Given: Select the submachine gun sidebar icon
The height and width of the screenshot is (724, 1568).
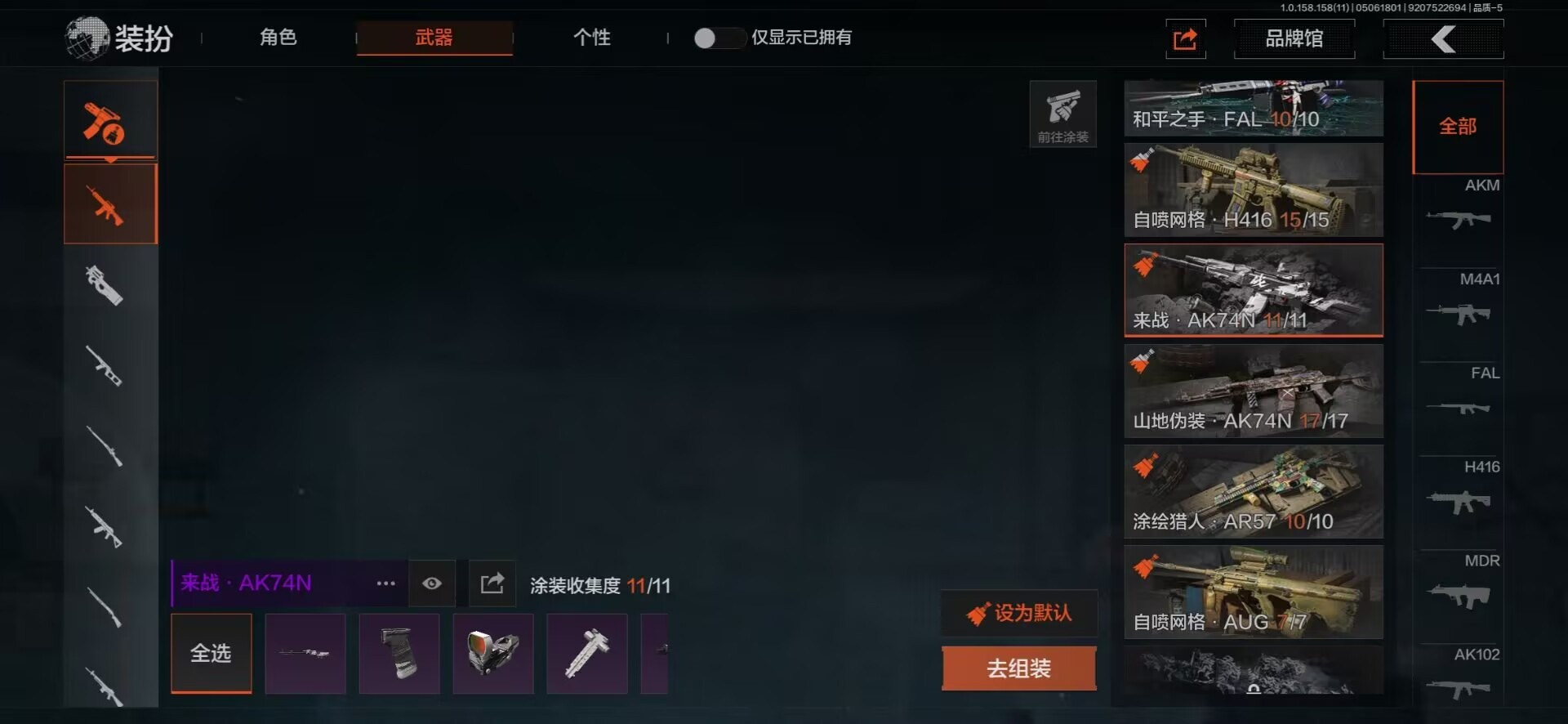Looking at the screenshot, I should coord(105,284).
